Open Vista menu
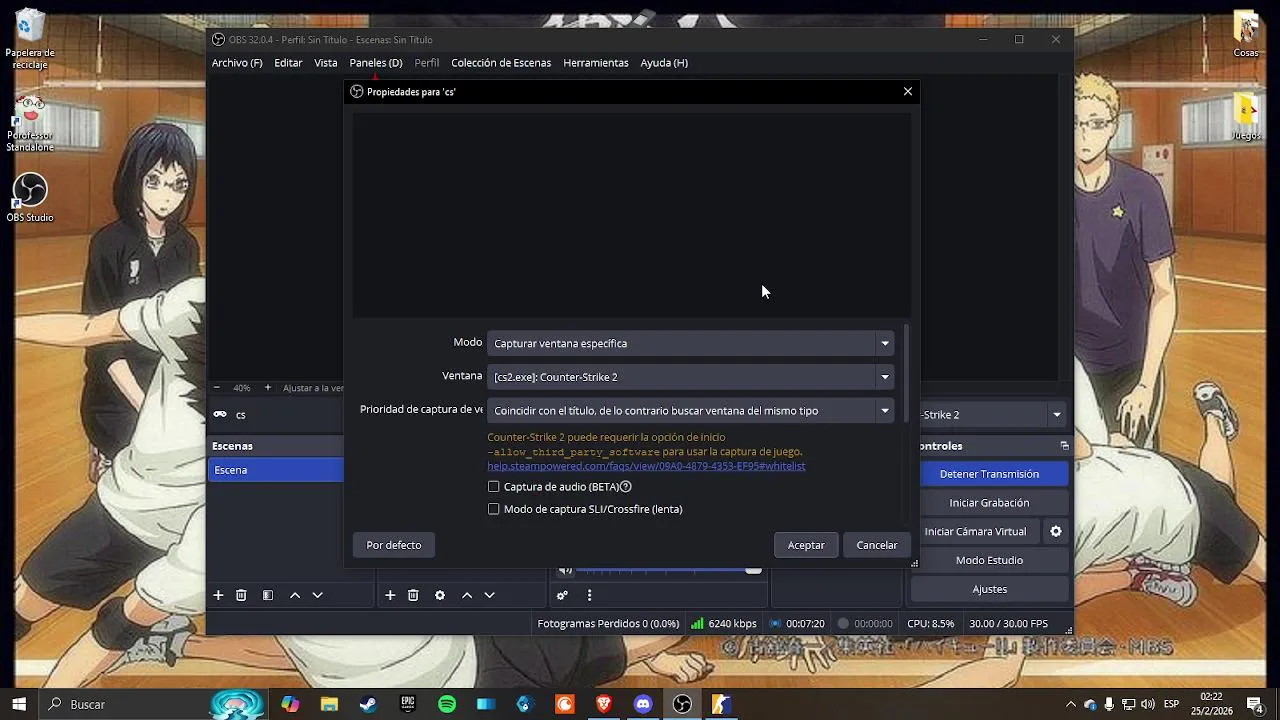Screen dimensions: 1280x720 tap(326, 63)
